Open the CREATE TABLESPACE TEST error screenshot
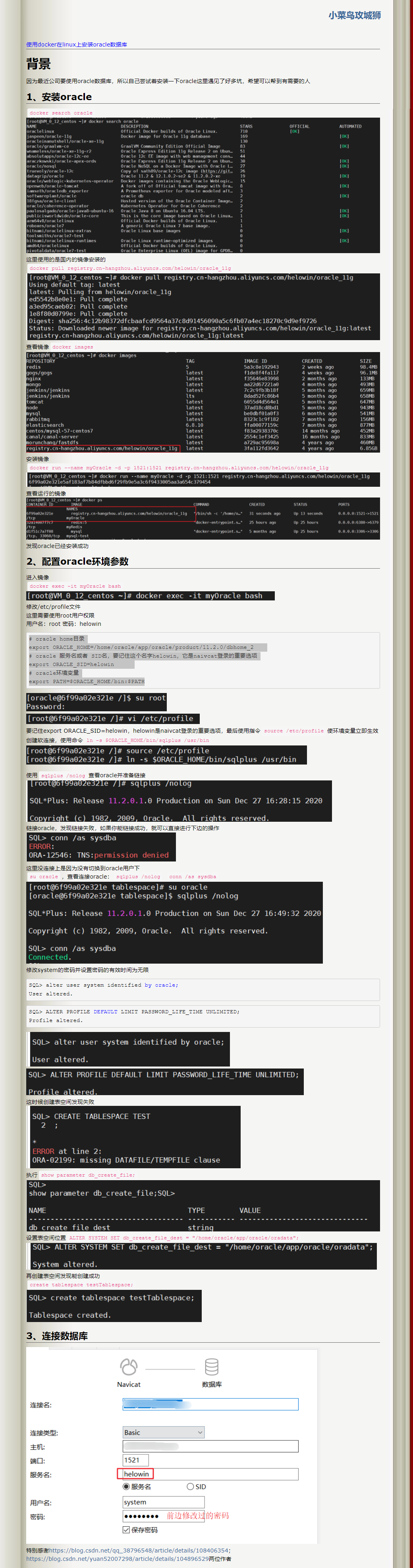 point(134,1138)
